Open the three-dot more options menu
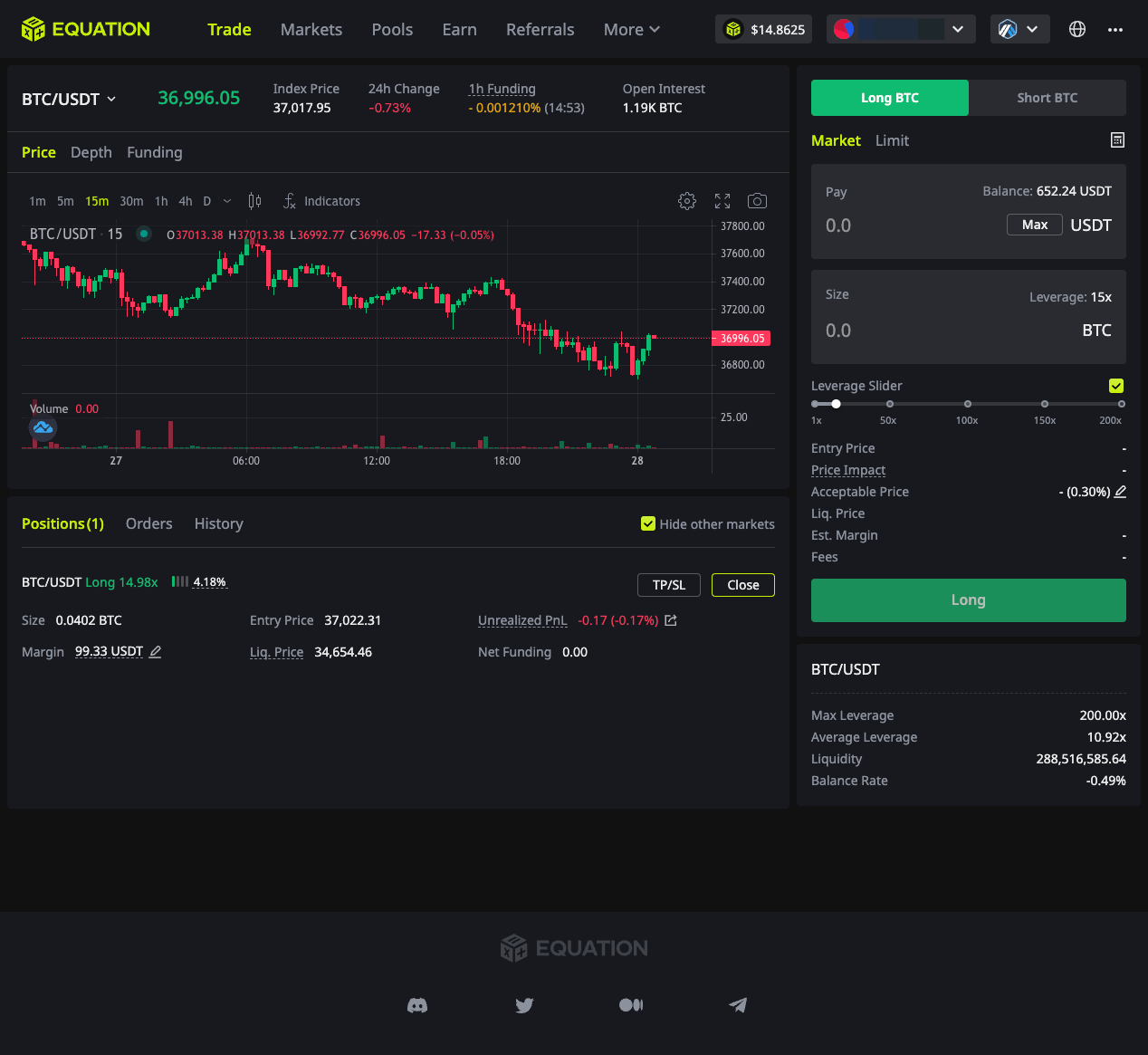Viewport: 1148px width, 1055px height. coord(1115,29)
